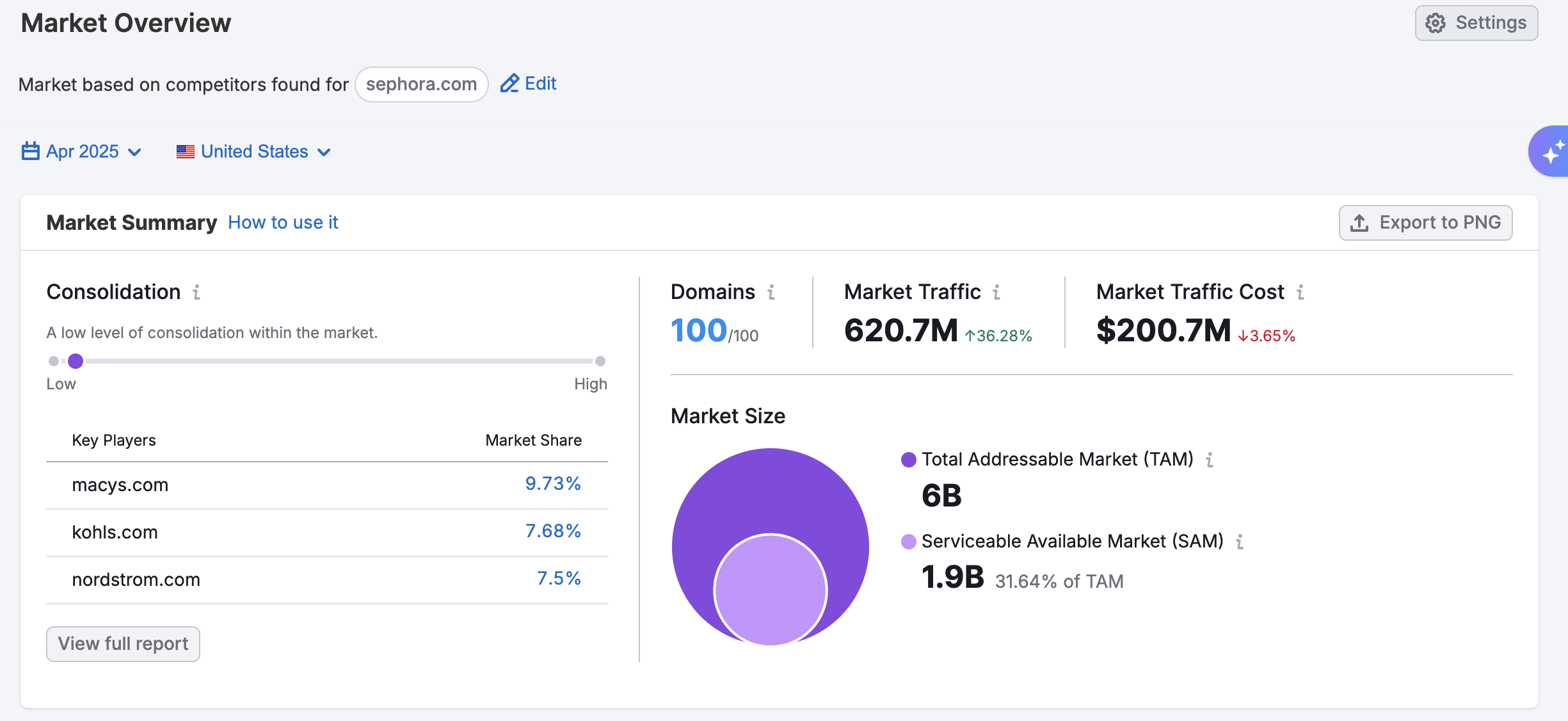Open the AI sparkle assistant button
1568x721 pixels.
pyautogui.click(x=1551, y=152)
